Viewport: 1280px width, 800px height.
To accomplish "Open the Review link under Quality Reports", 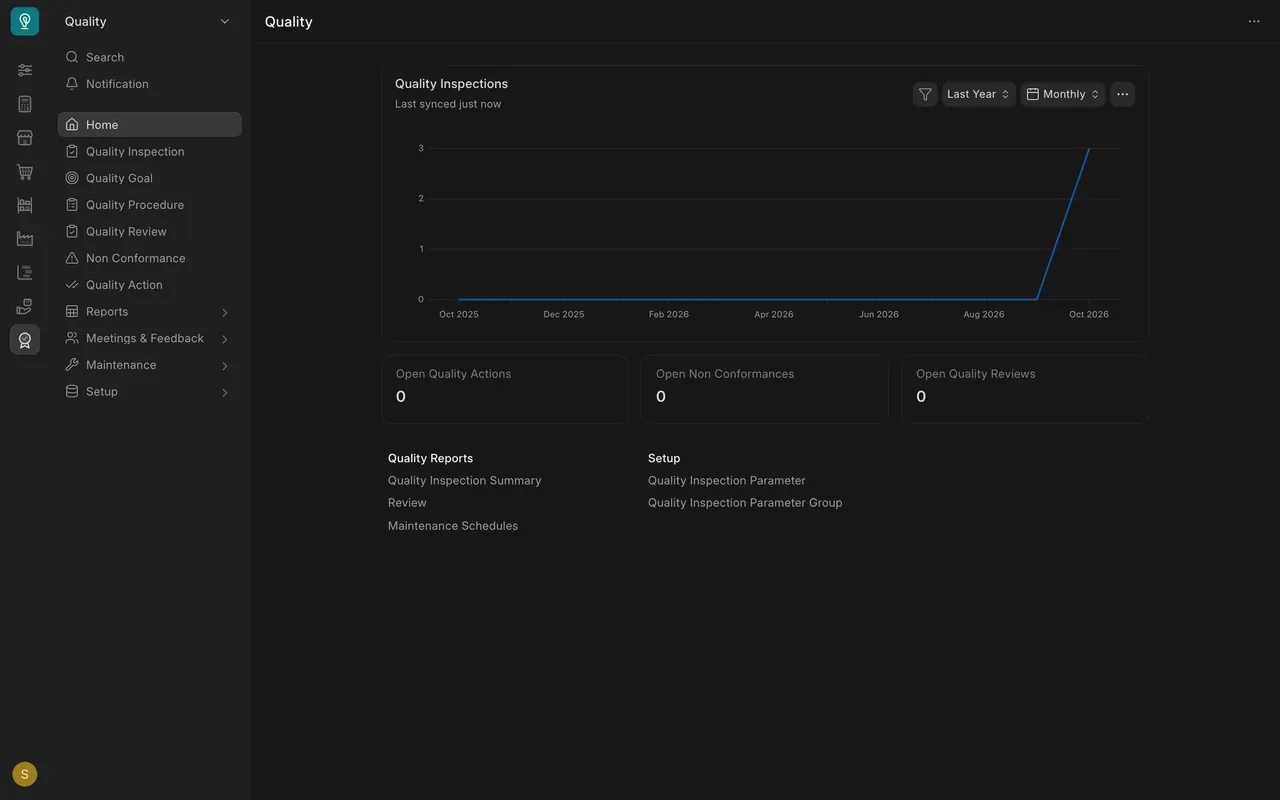I will pyautogui.click(x=407, y=503).
